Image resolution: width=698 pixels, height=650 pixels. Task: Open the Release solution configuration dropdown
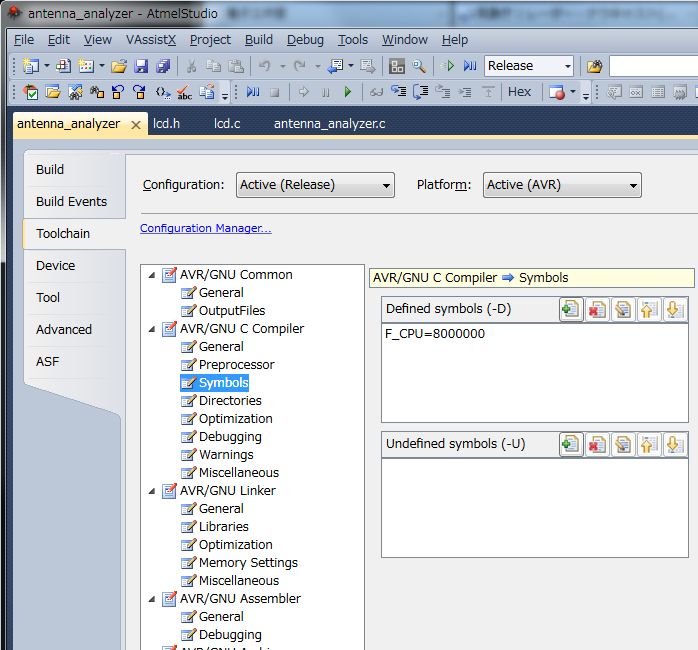tap(529, 66)
